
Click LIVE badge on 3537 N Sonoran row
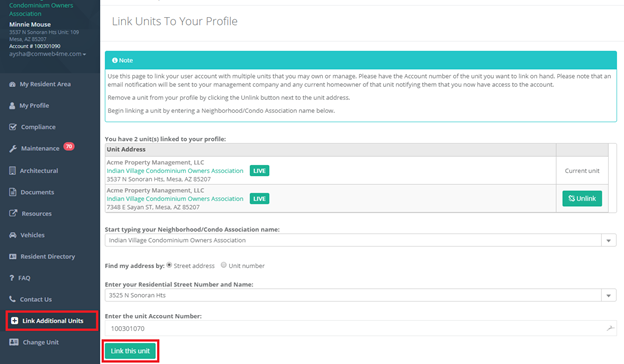pyautogui.click(x=259, y=171)
